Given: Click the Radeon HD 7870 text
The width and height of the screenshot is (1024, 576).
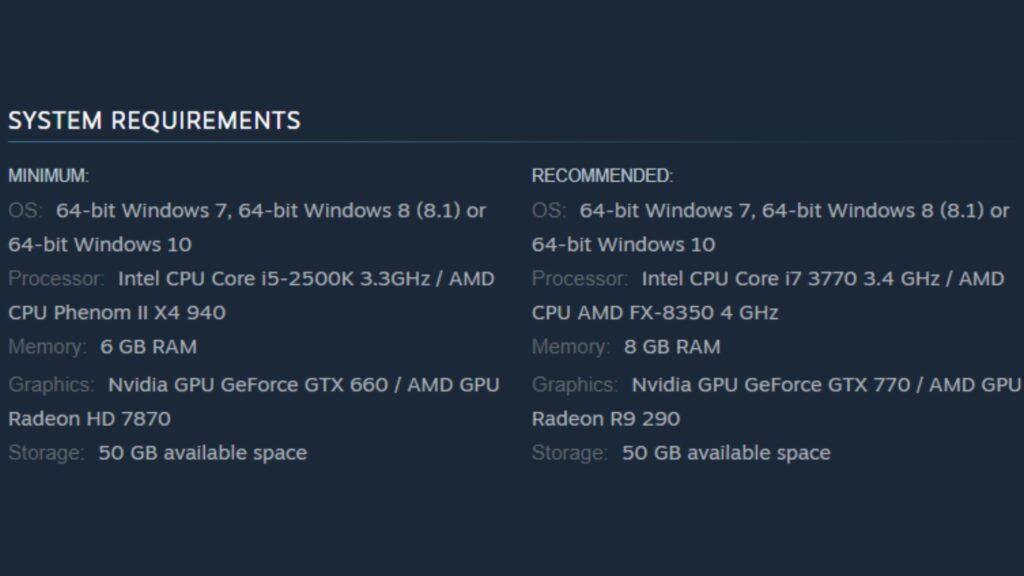Looking at the screenshot, I should [x=89, y=419].
